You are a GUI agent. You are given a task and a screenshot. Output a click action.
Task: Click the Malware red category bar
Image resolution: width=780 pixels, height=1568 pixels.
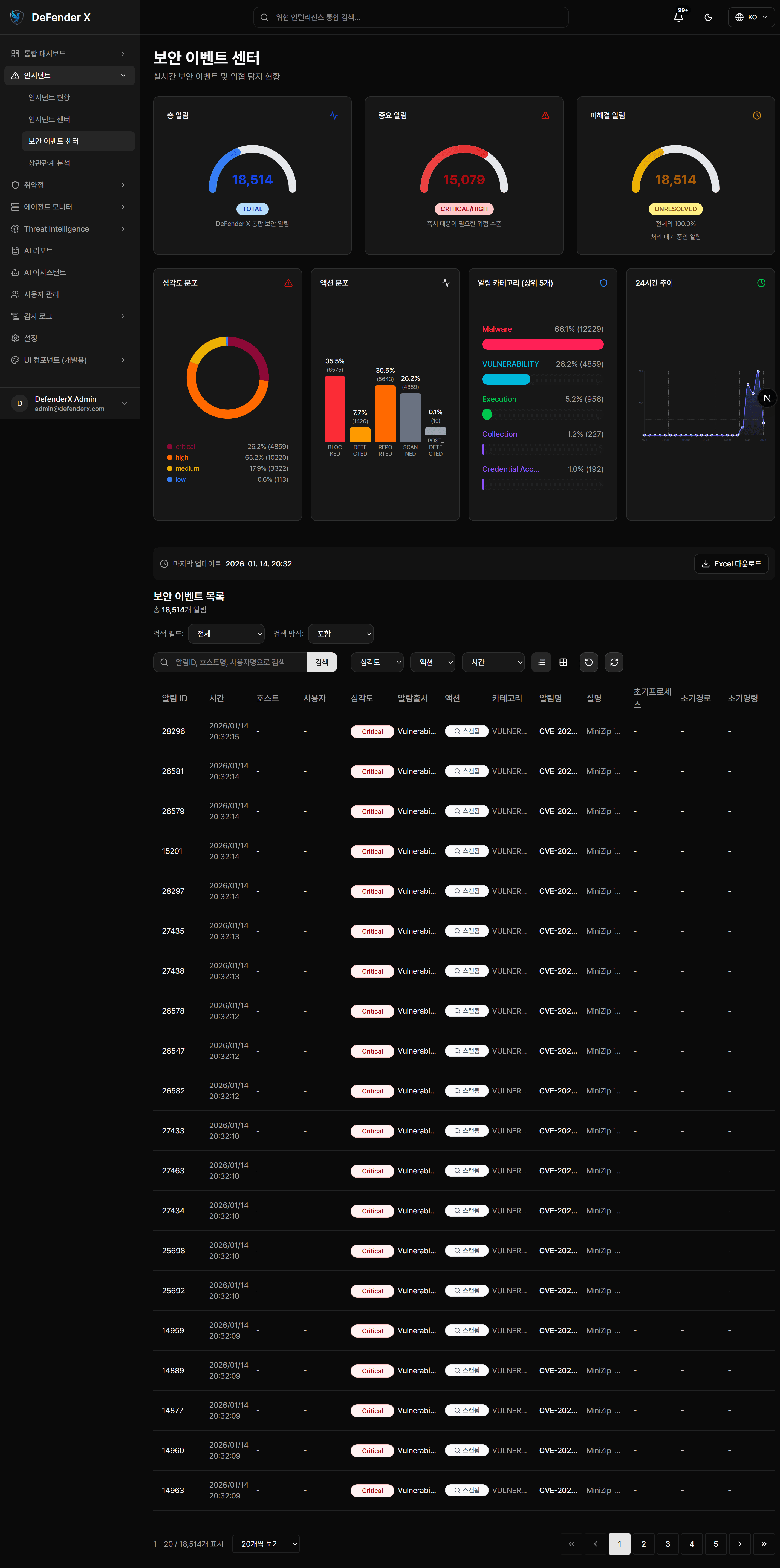click(542, 345)
